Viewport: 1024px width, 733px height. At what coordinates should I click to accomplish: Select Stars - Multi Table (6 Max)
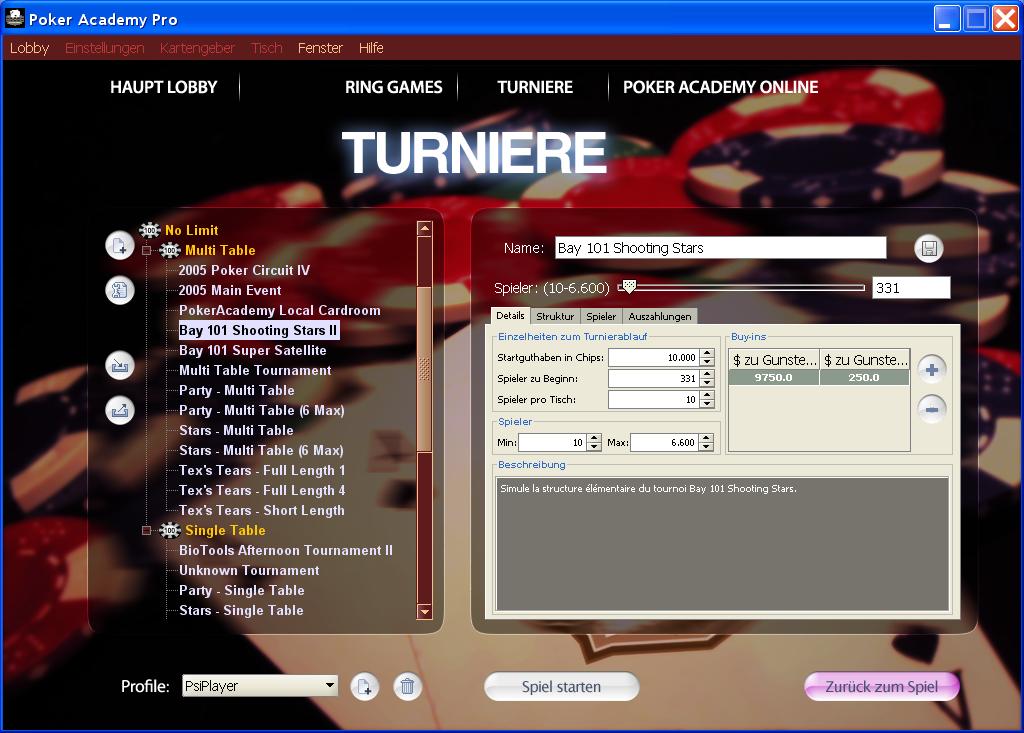[261, 450]
